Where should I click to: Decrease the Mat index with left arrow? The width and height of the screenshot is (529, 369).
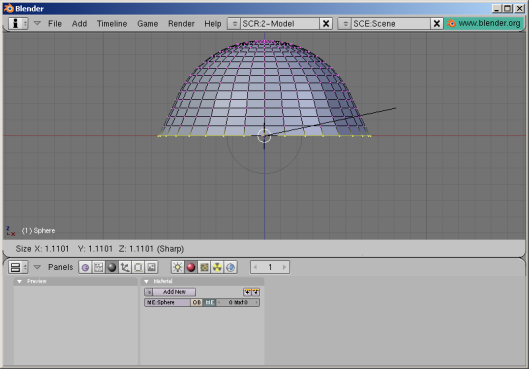pos(219,302)
